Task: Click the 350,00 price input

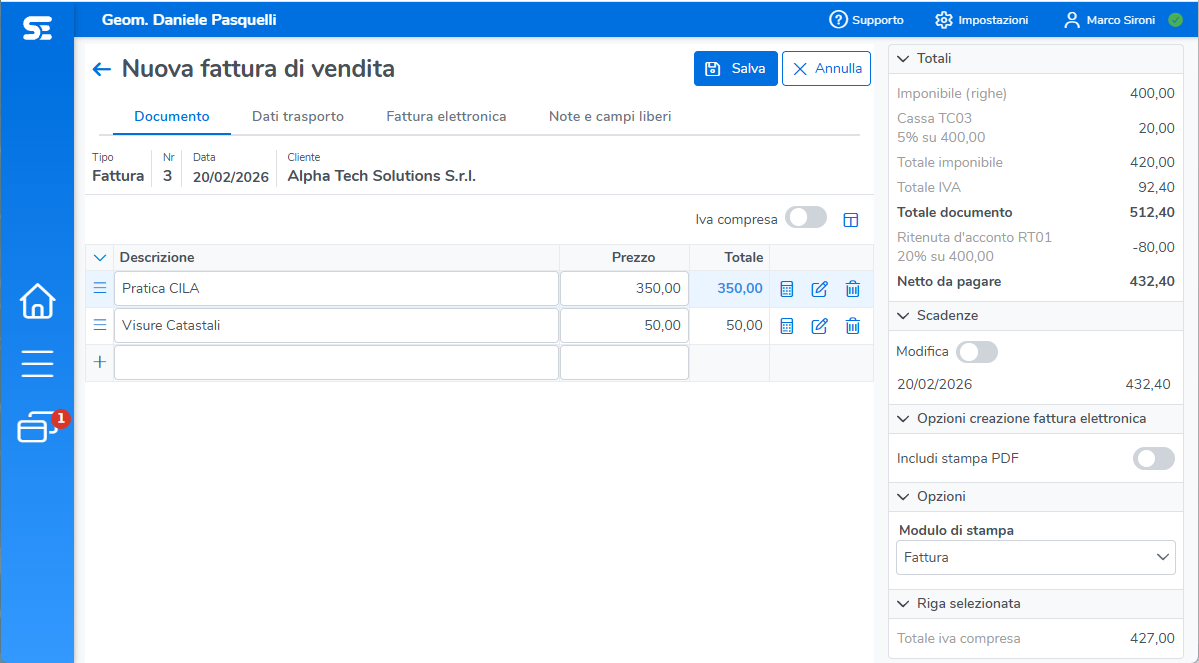Action: pyautogui.click(x=625, y=288)
